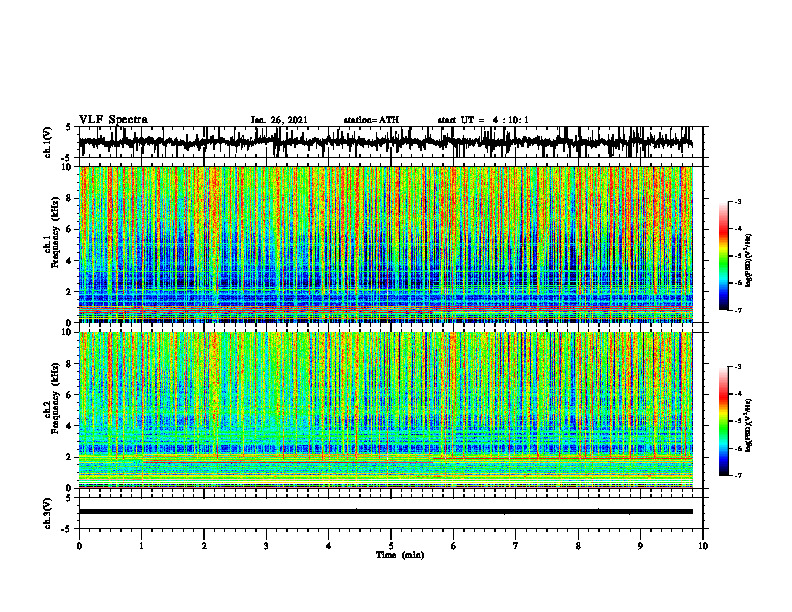Click the "4" tick on the time axis
This screenshot has width=792, height=612.
coord(329,546)
